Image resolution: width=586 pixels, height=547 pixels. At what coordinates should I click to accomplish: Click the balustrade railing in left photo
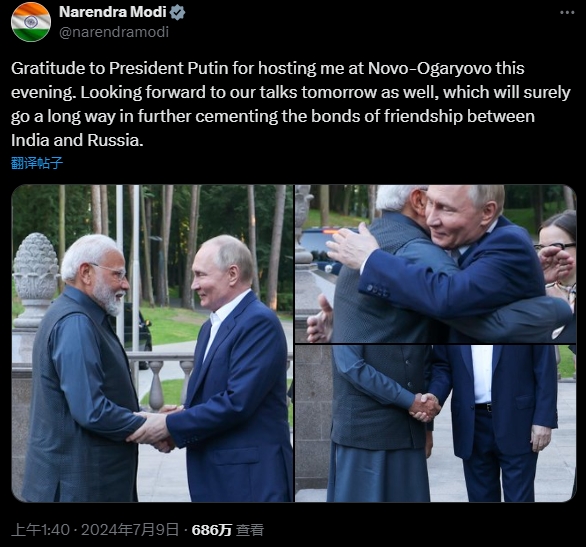tap(164, 379)
